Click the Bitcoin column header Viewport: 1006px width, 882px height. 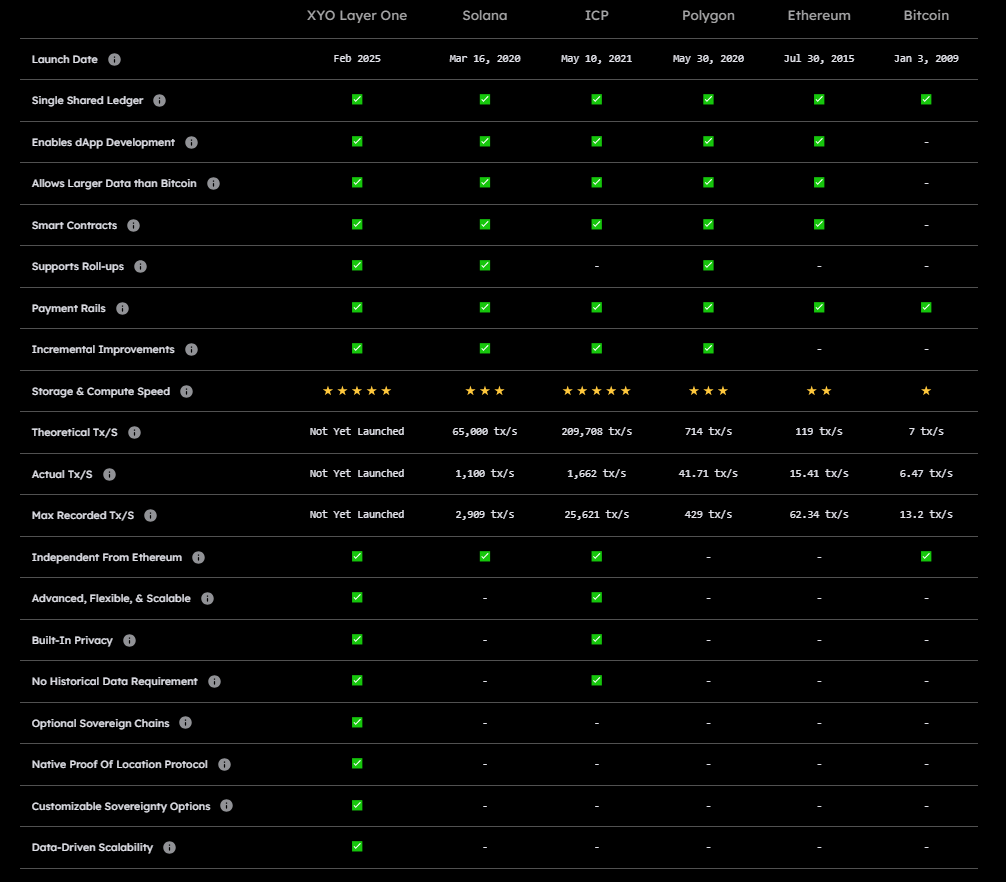coord(926,15)
